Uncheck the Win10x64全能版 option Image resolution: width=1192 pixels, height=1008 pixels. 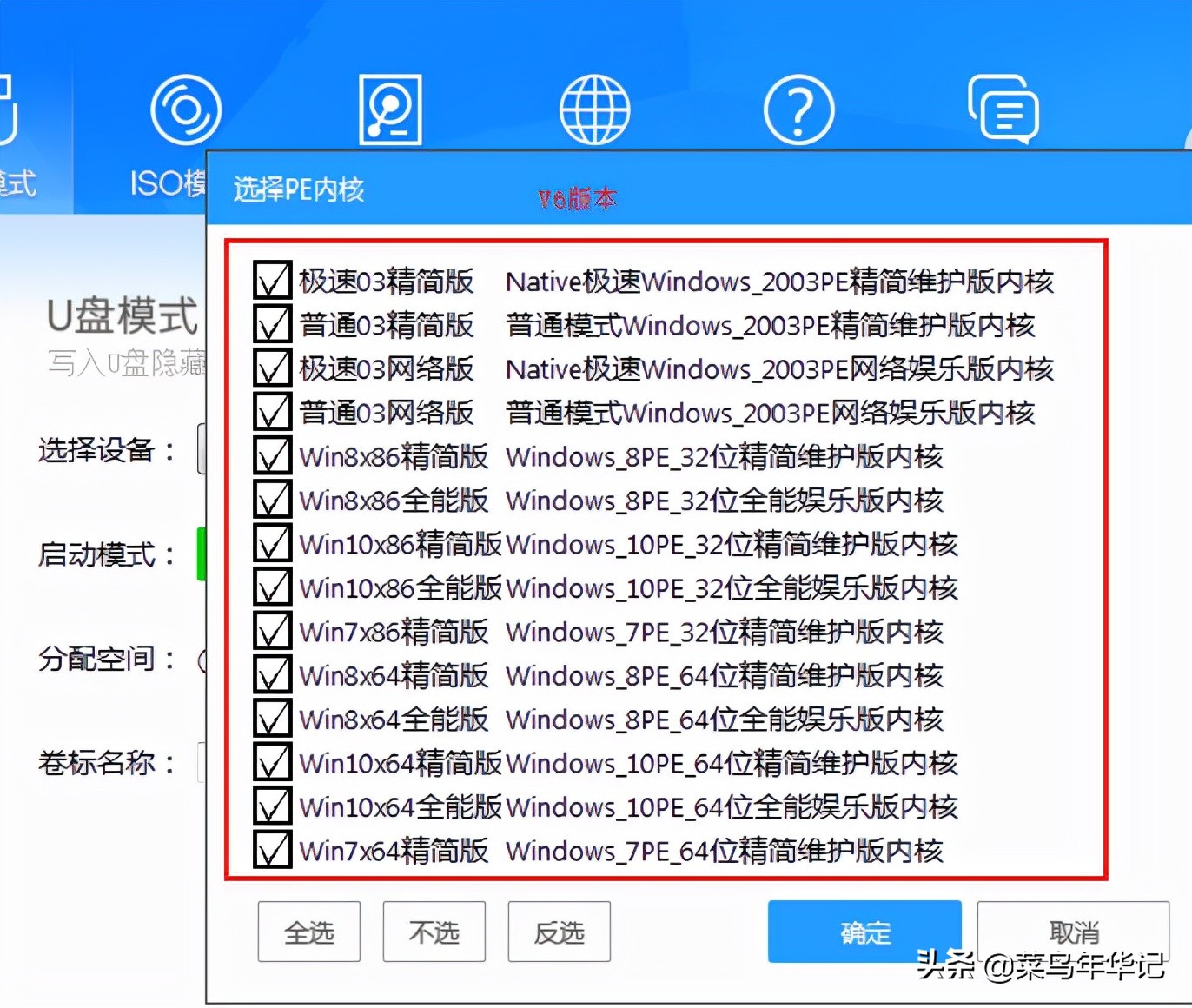272,806
